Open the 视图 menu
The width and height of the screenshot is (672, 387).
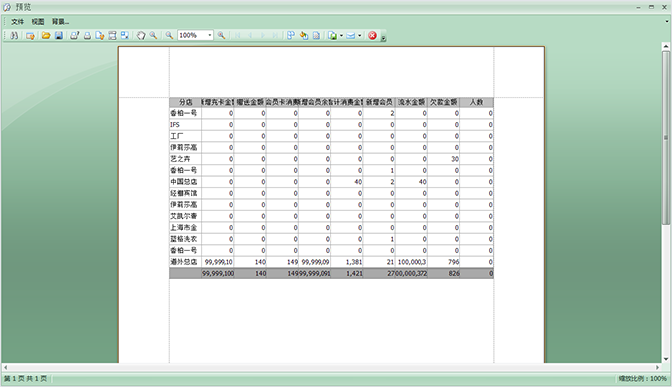coord(38,22)
